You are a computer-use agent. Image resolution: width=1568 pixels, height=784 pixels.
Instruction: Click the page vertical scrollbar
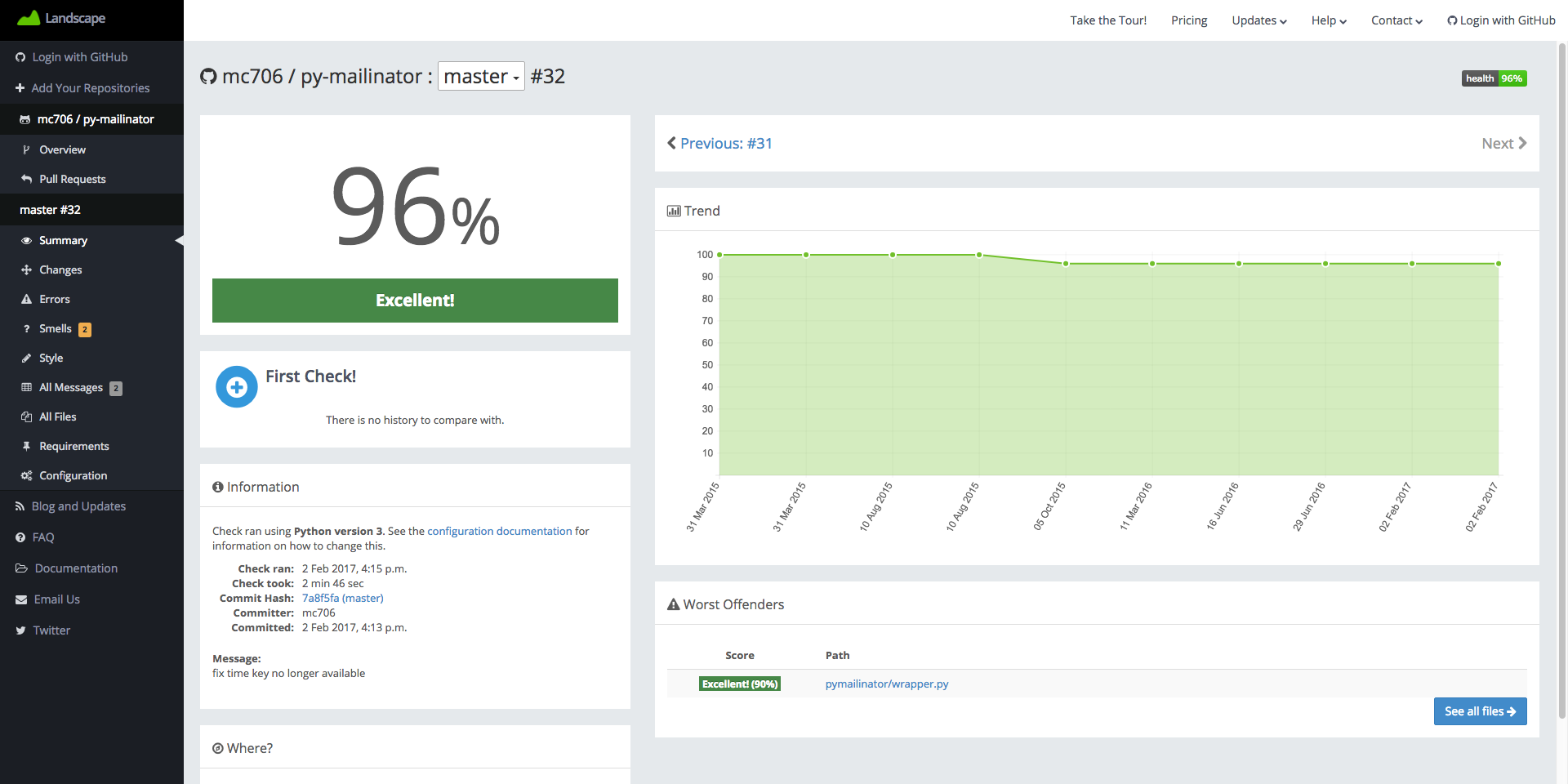(1562, 380)
